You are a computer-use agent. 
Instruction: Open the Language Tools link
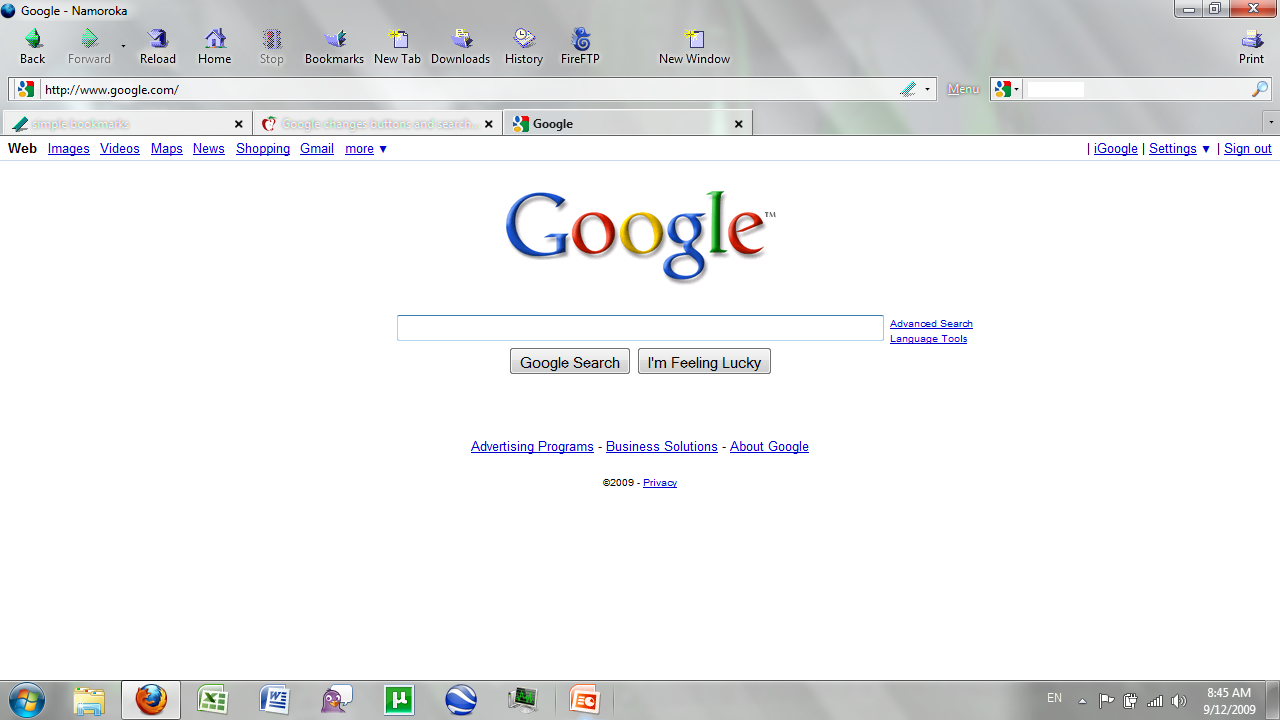click(929, 339)
